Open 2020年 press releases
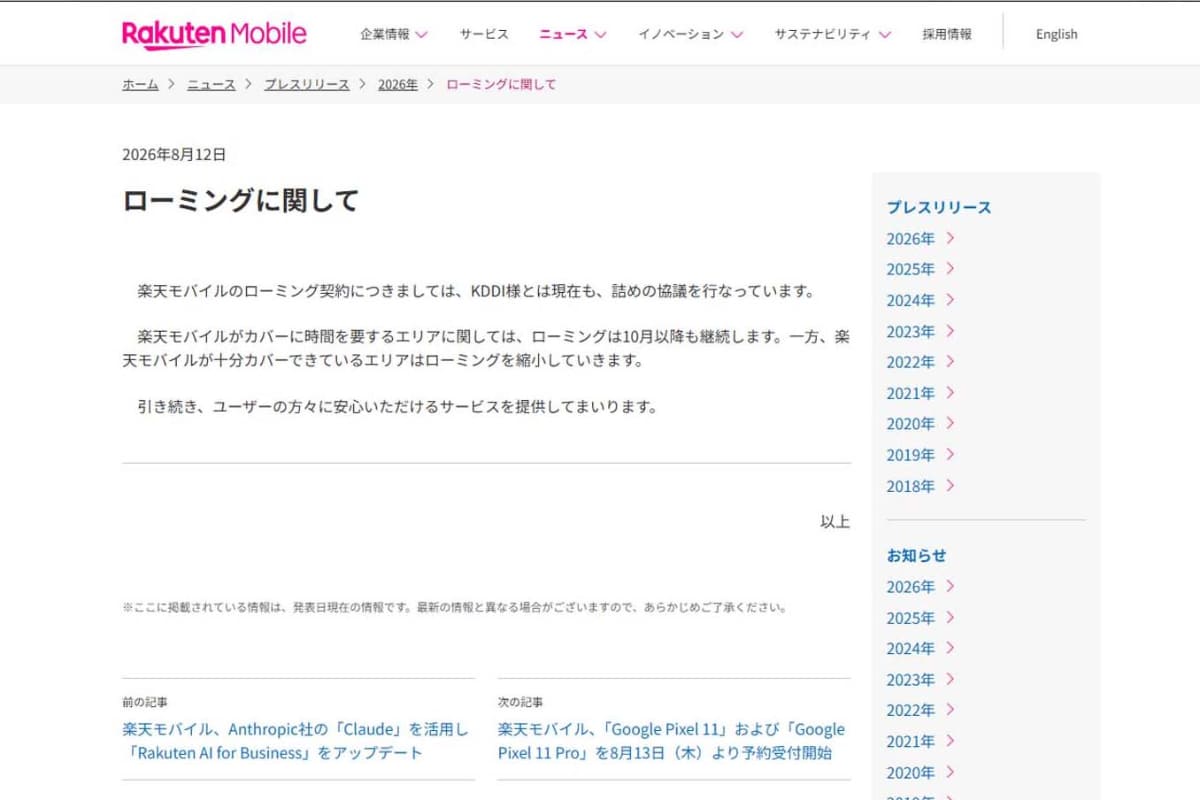The width and height of the screenshot is (1200, 800). point(921,425)
